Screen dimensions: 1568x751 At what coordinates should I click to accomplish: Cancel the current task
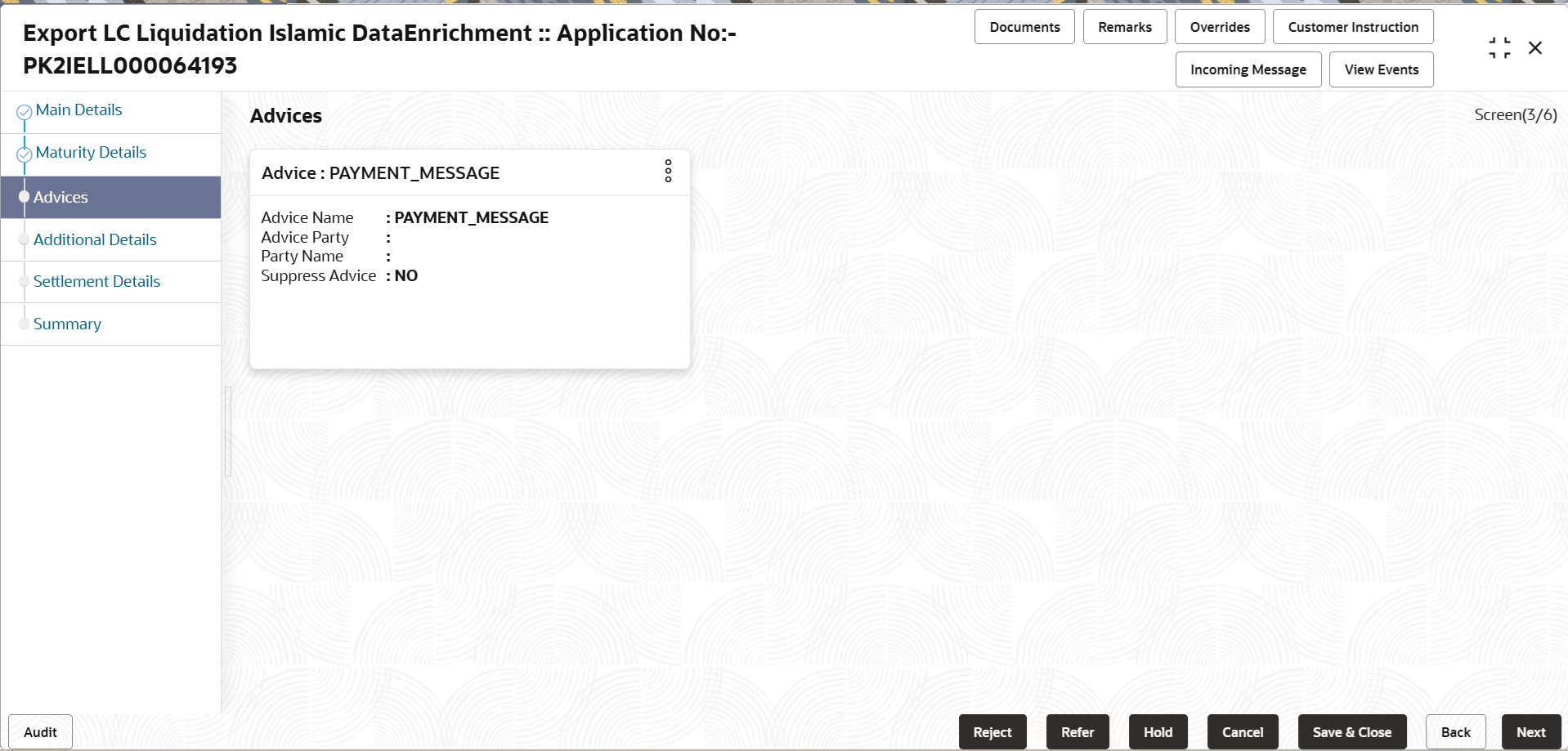pos(1243,732)
